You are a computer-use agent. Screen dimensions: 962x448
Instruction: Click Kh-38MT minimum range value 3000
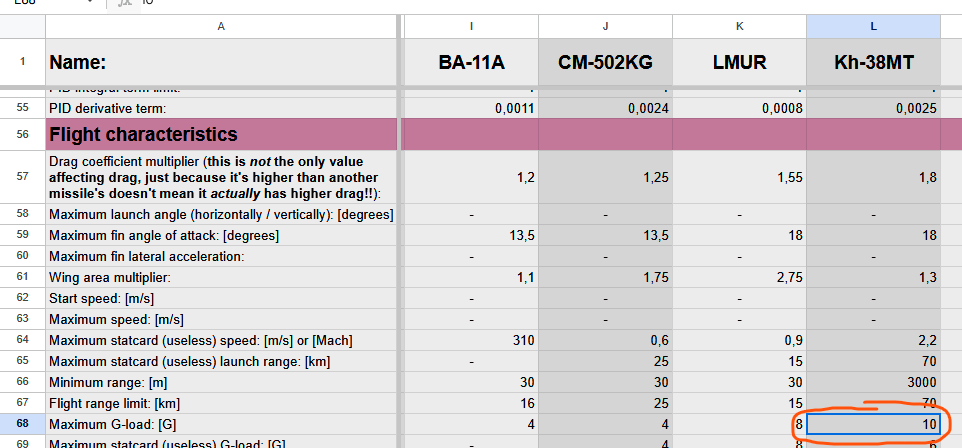tap(873, 383)
